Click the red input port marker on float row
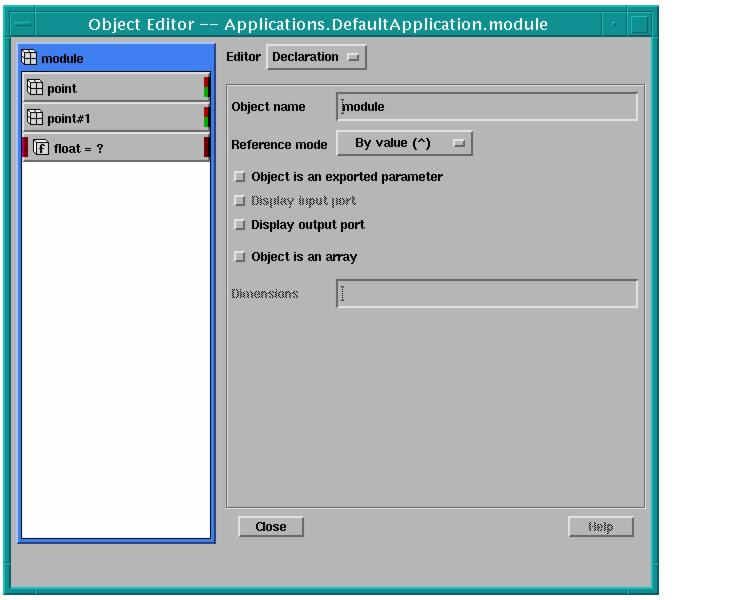Image resolution: width=750 pixels, height=600 pixels. tap(25, 148)
